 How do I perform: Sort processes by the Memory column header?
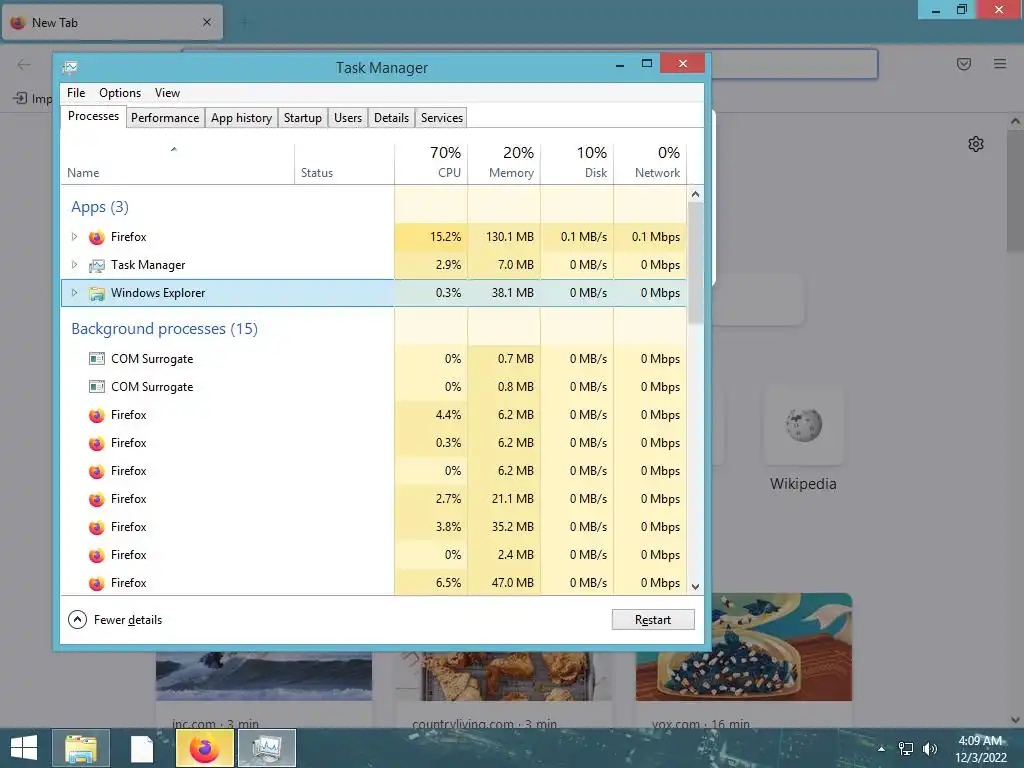point(504,161)
